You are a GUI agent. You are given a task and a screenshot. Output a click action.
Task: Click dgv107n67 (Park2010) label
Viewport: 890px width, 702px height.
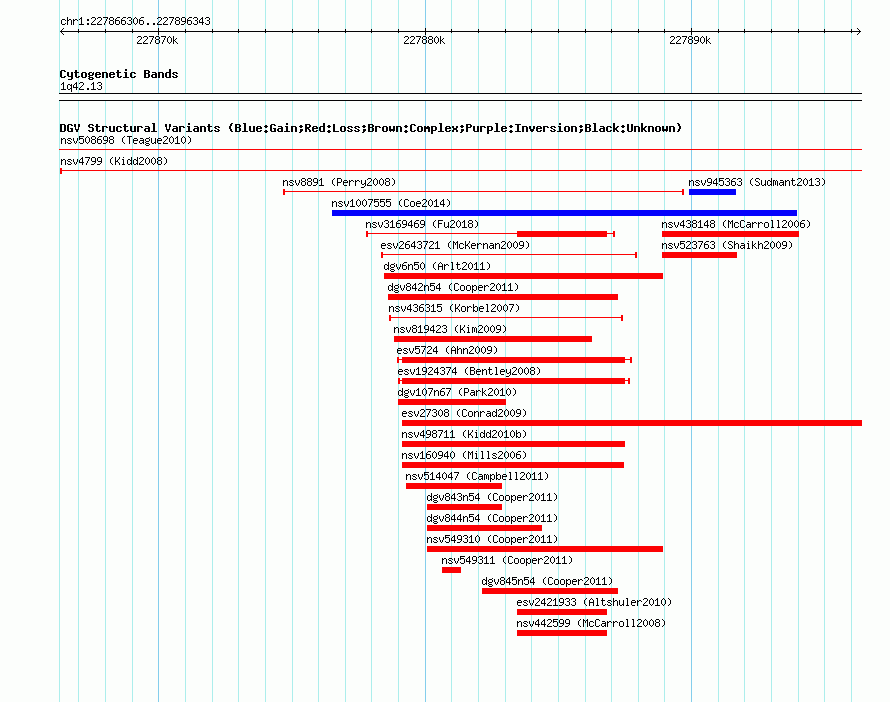457,392
